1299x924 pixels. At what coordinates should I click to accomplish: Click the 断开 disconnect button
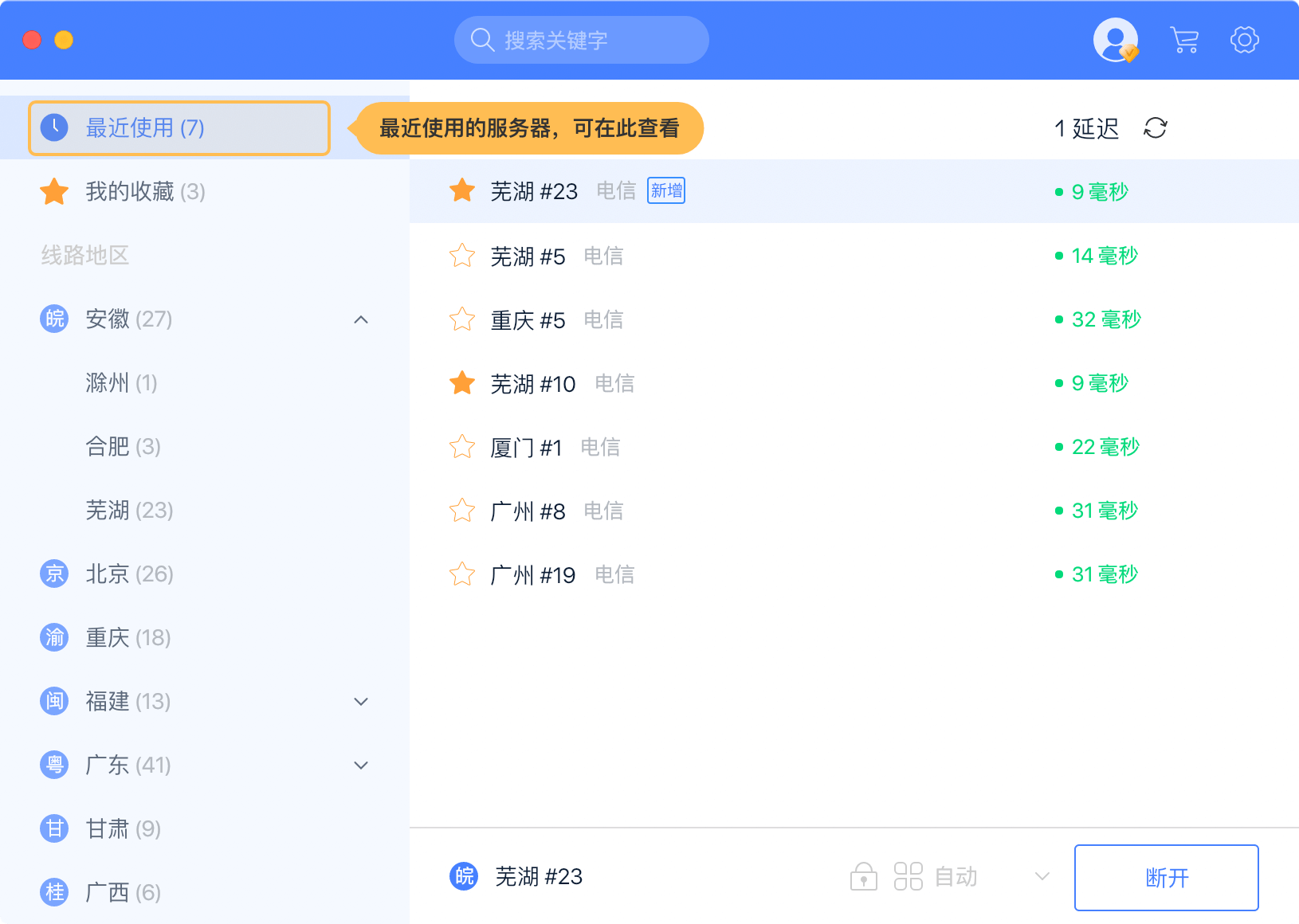tap(1166, 878)
